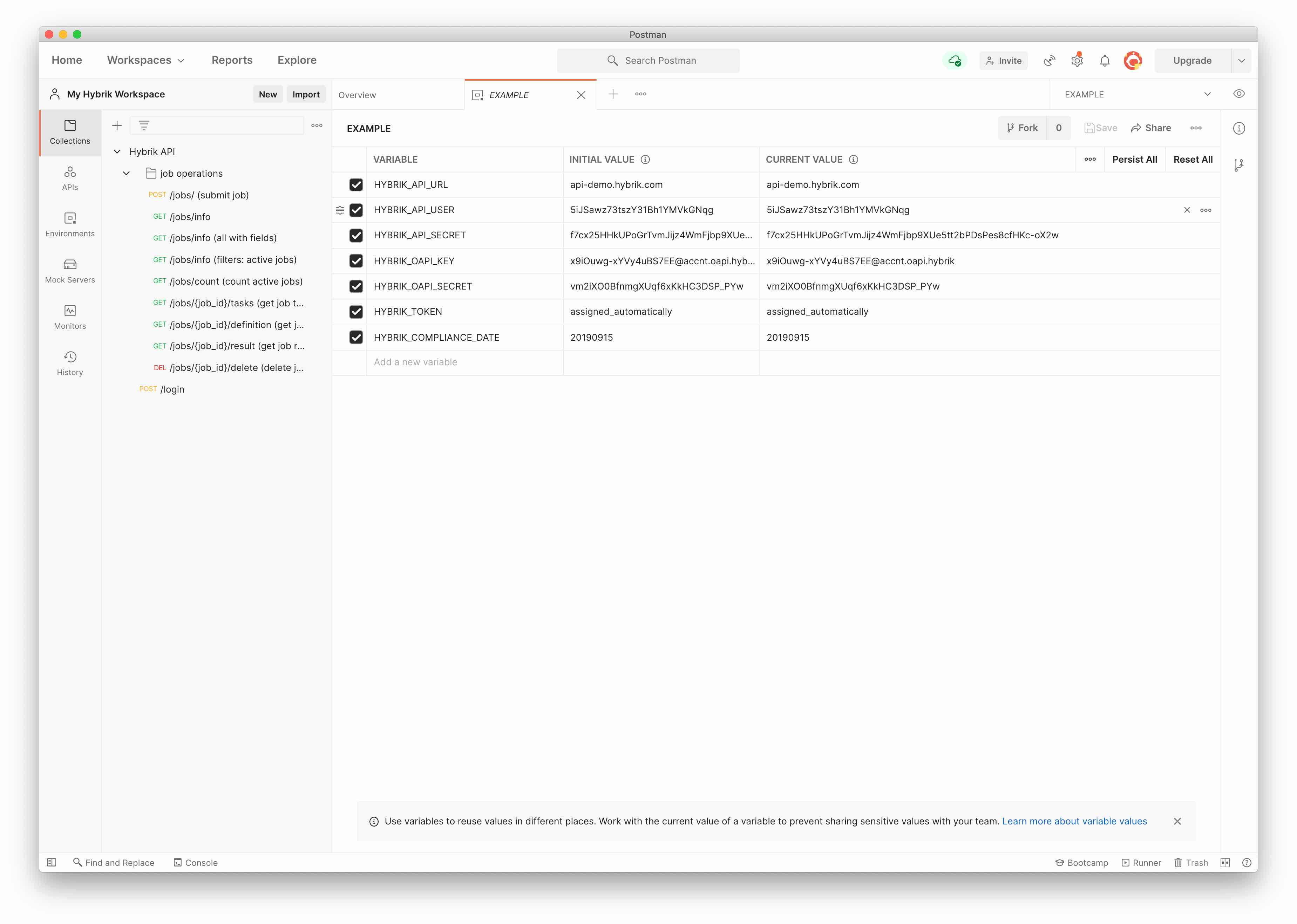This screenshot has width=1297, height=924.
Task: Click the Invite button
Action: (x=1004, y=60)
